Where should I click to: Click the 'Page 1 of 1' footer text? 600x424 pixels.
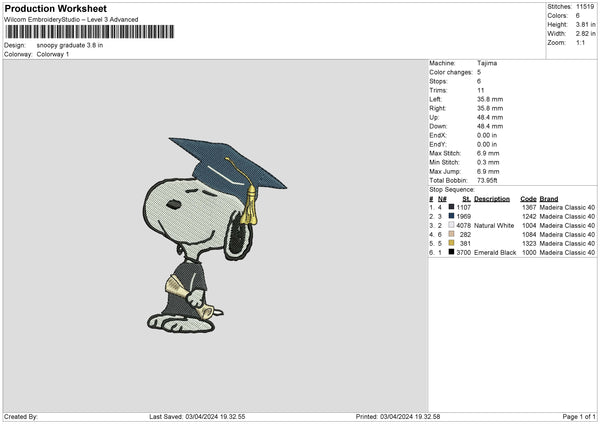pos(579,417)
